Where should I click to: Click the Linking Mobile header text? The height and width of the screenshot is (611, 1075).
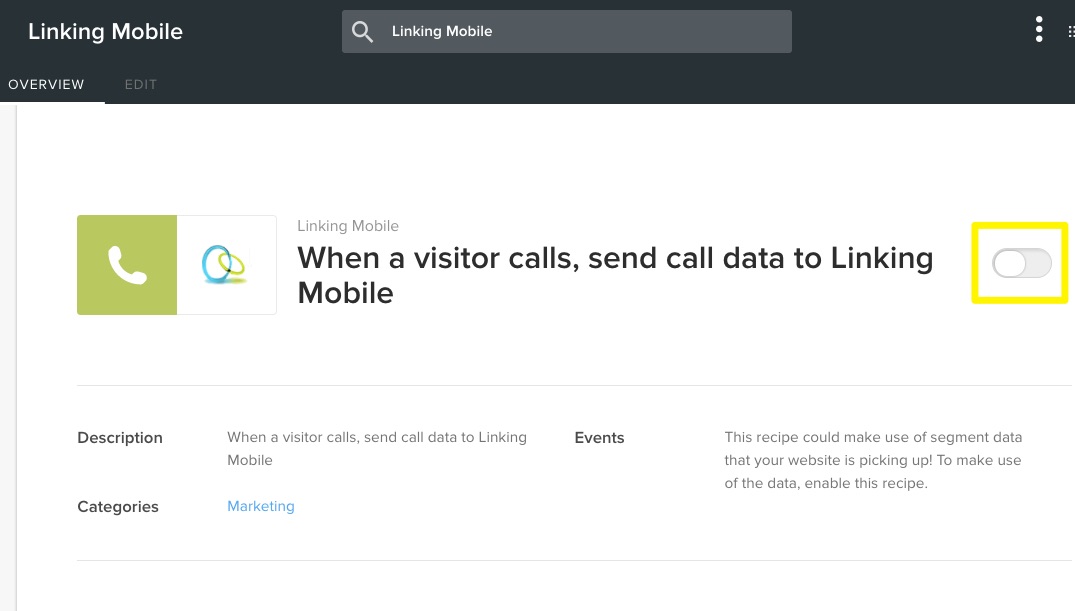click(105, 31)
